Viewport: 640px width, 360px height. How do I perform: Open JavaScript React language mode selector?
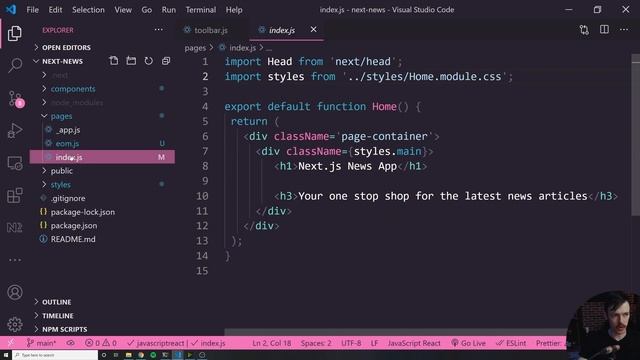pyautogui.click(x=414, y=343)
